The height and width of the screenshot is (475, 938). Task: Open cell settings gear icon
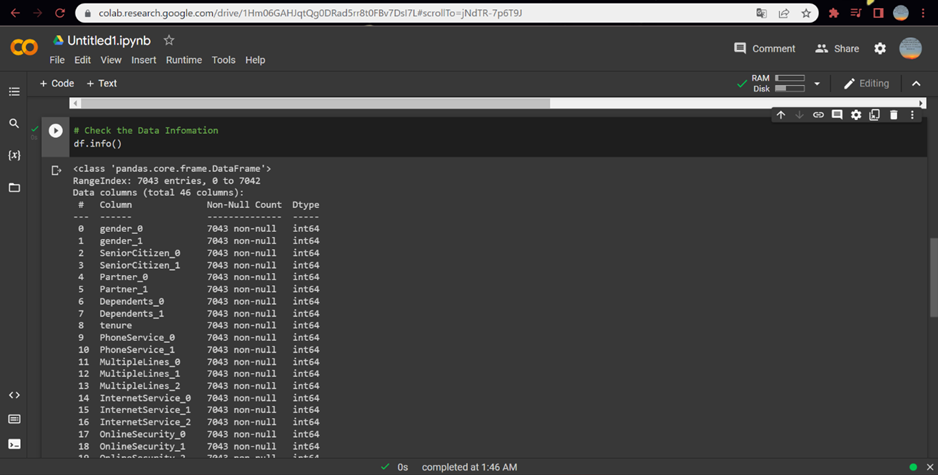point(856,115)
